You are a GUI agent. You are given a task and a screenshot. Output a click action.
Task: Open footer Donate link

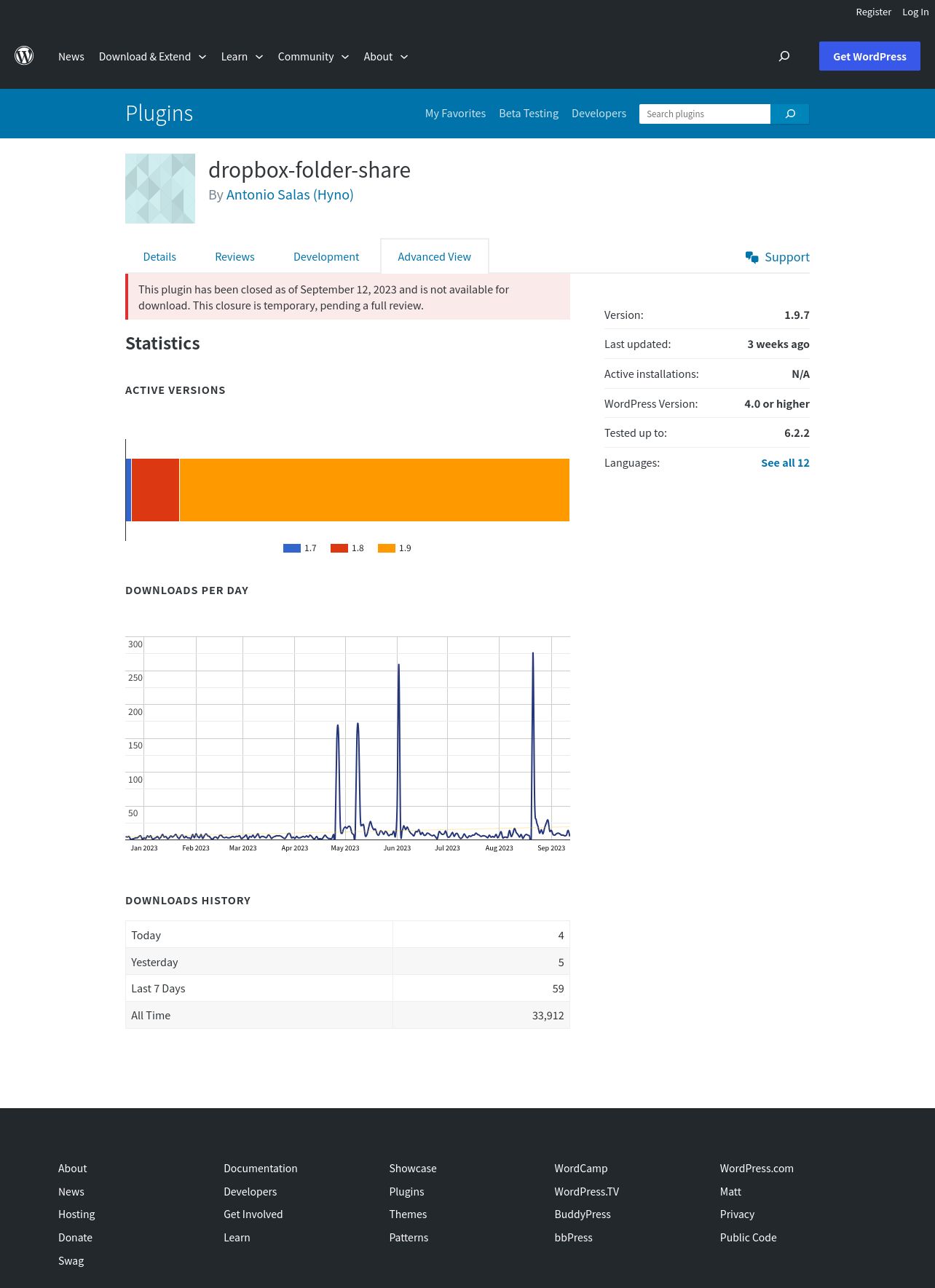(75, 1238)
